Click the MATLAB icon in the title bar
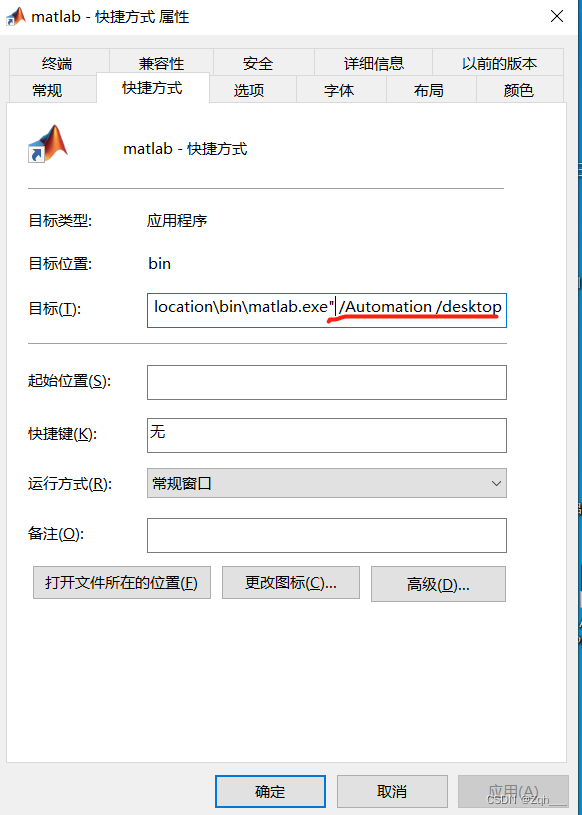This screenshot has height=815, width=582. [x=16, y=17]
